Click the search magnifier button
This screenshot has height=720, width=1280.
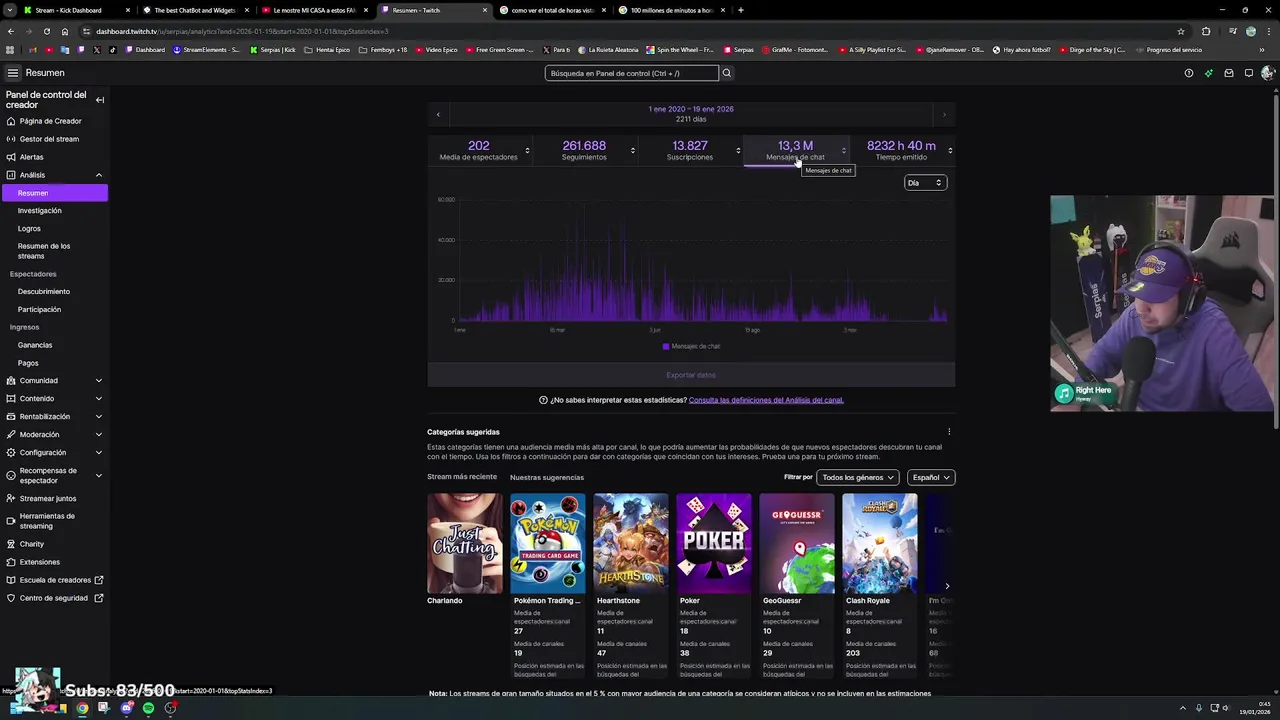tap(727, 73)
